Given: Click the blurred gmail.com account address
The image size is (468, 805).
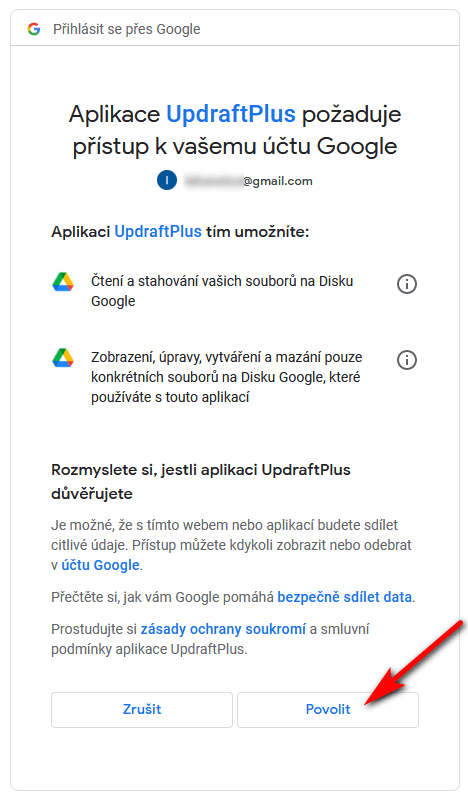Looking at the screenshot, I should click(248, 181).
